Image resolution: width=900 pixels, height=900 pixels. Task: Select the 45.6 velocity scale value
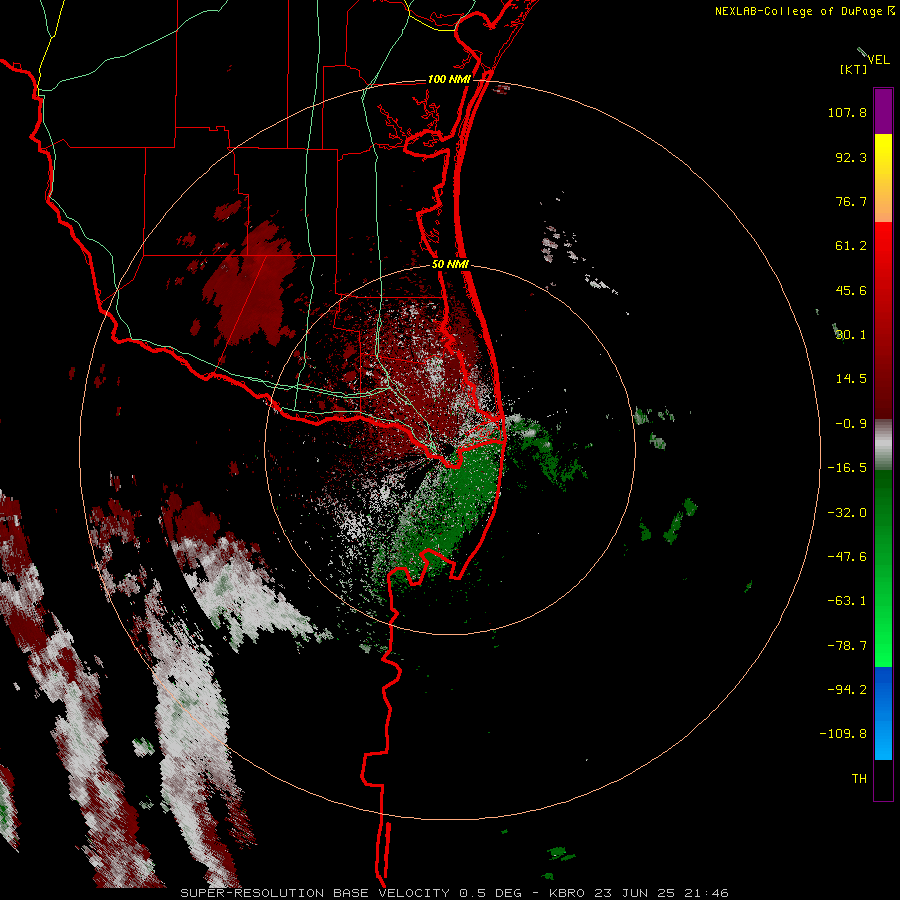click(x=851, y=290)
